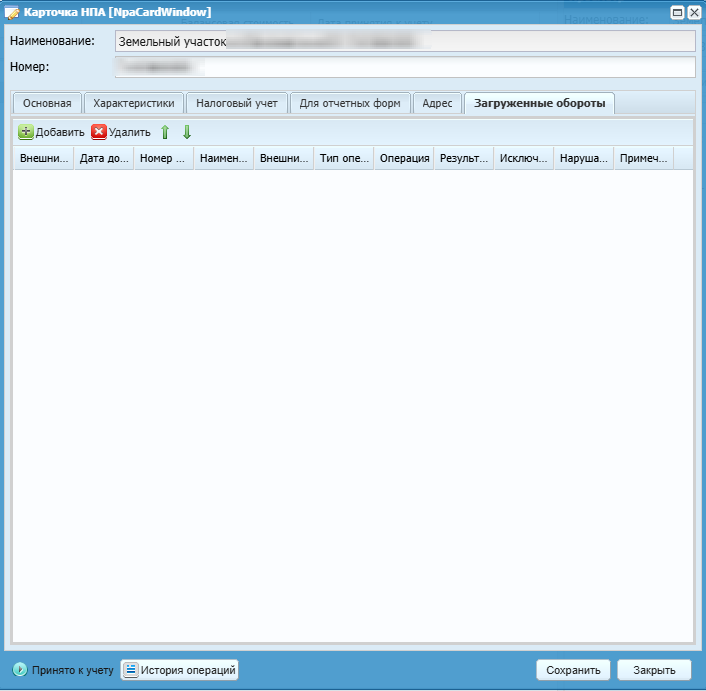Sort by the Операция column header
Viewport: 706px width, 691px height.
click(404, 158)
